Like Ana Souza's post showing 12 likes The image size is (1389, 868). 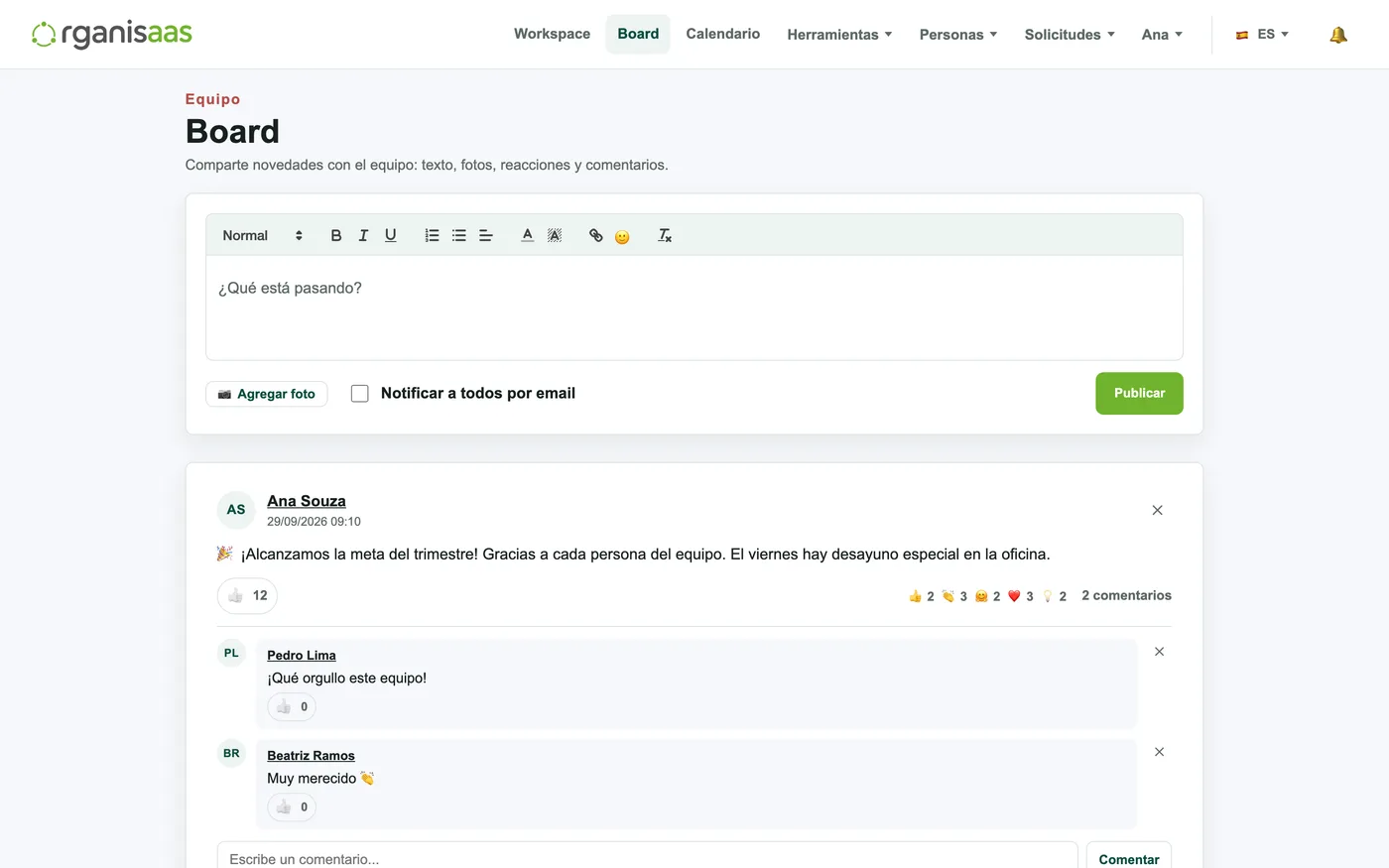[x=247, y=596]
